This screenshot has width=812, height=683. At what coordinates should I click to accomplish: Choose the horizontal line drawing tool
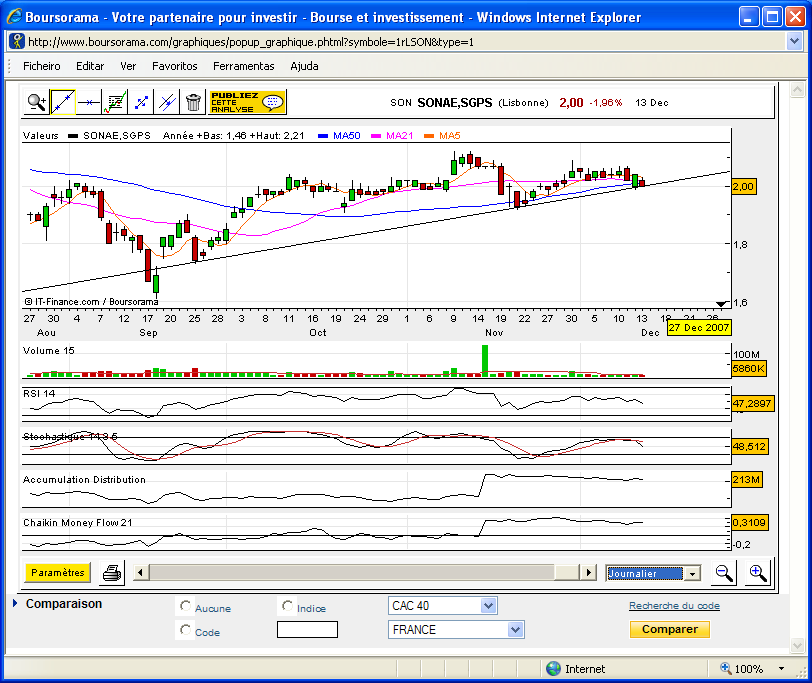pyautogui.click(x=89, y=102)
